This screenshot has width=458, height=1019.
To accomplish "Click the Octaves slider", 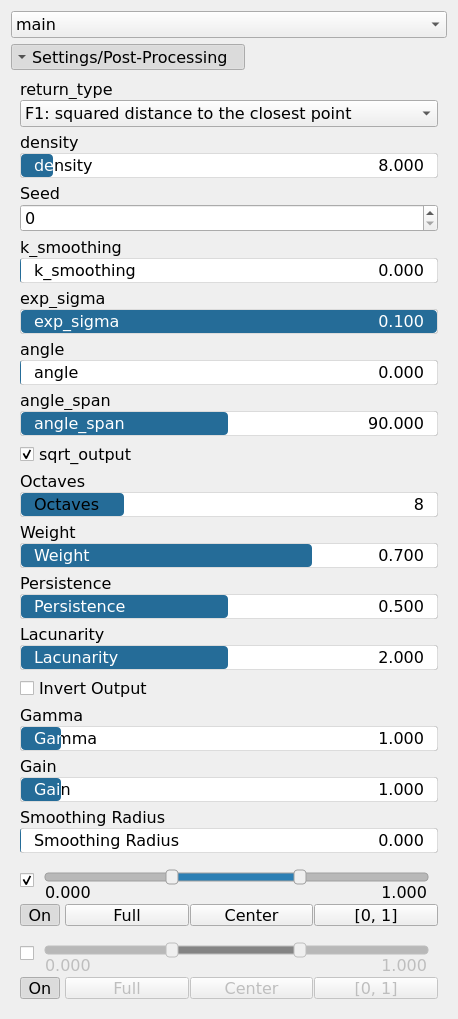I will click(229, 504).
